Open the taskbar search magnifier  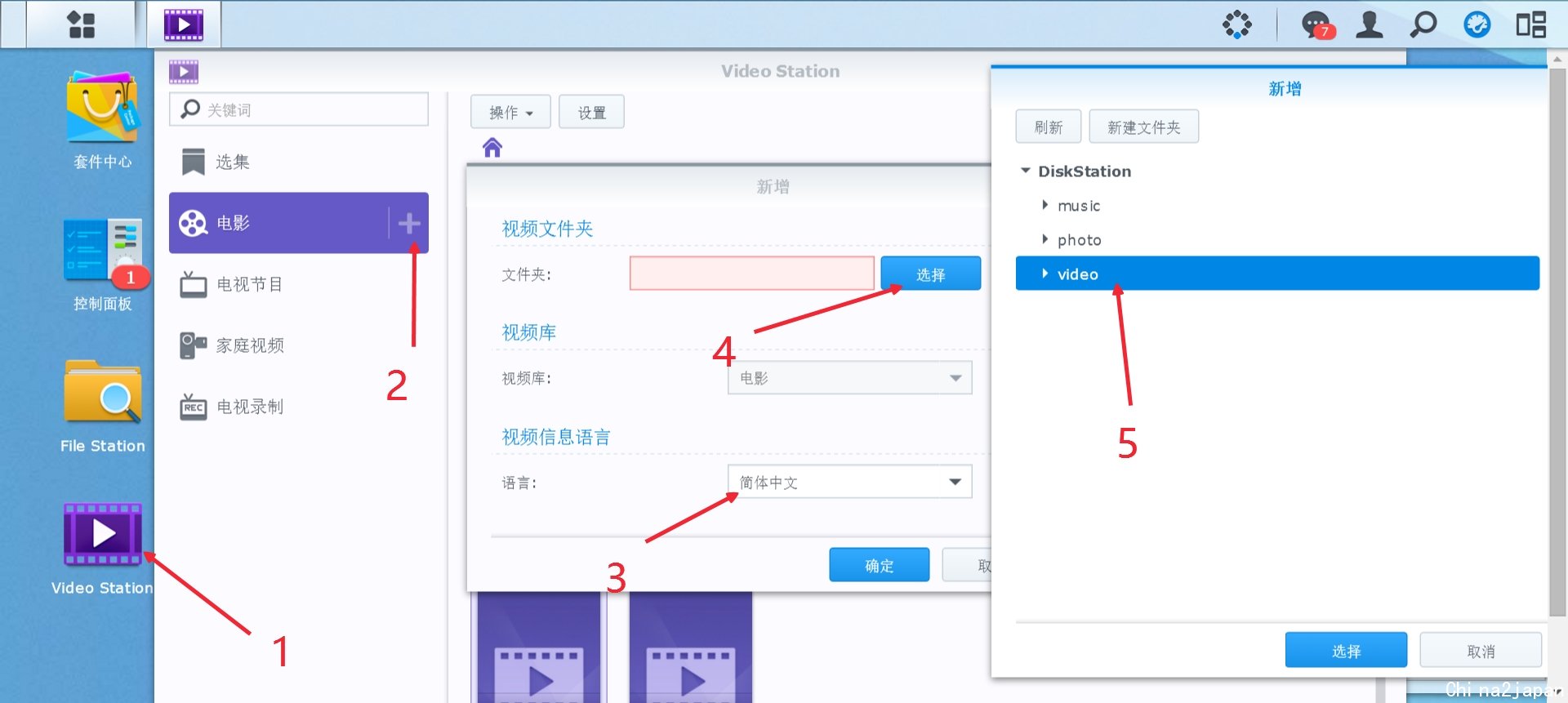[x=1423, y=24]
